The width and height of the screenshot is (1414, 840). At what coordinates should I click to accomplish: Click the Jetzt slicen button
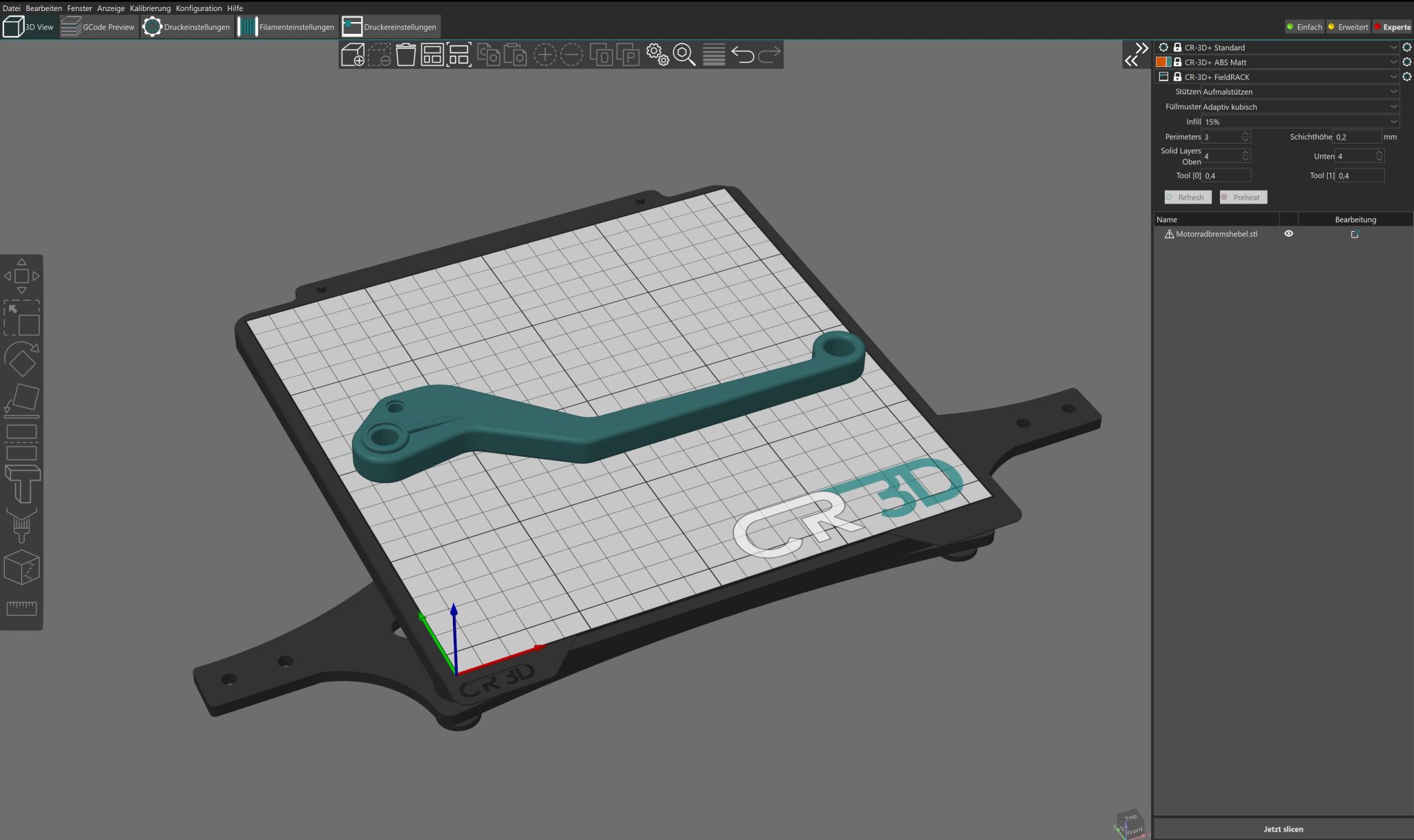pyautogui.click(x=1283, y=829)
